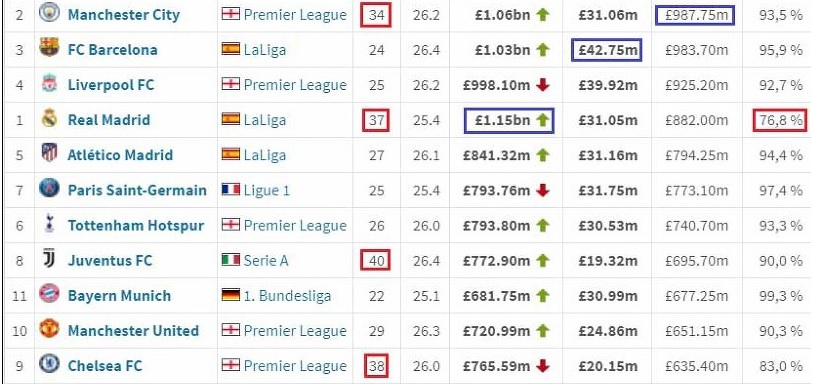Click the Paris Saint-Germain club crest
Viewport: 813px width, 384px height.
pos(49,189)
